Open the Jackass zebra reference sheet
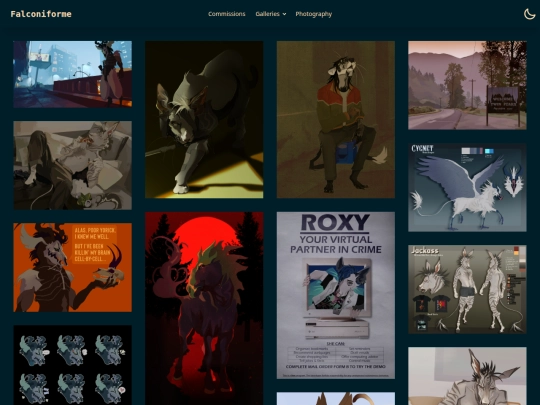This screenshot has width=540, height=405. tap(467, 290)
